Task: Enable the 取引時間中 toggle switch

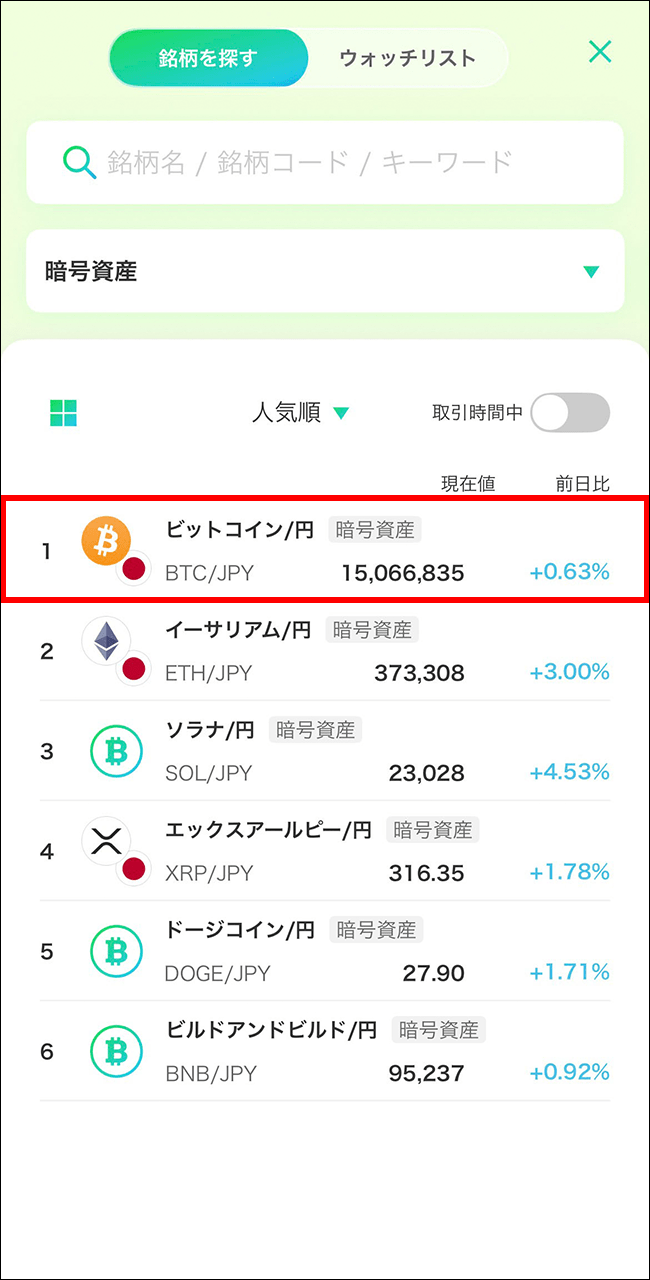Action: (x=569, y=412)
